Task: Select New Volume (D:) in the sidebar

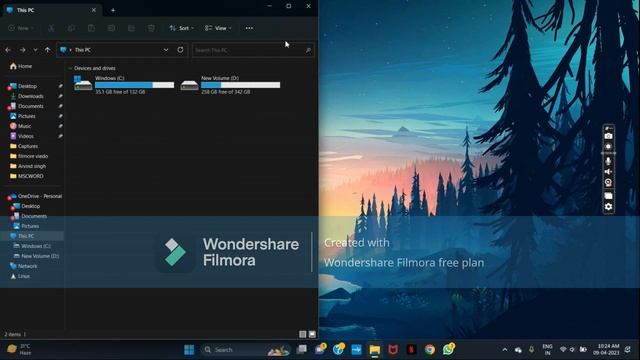Action: [40, 256]
